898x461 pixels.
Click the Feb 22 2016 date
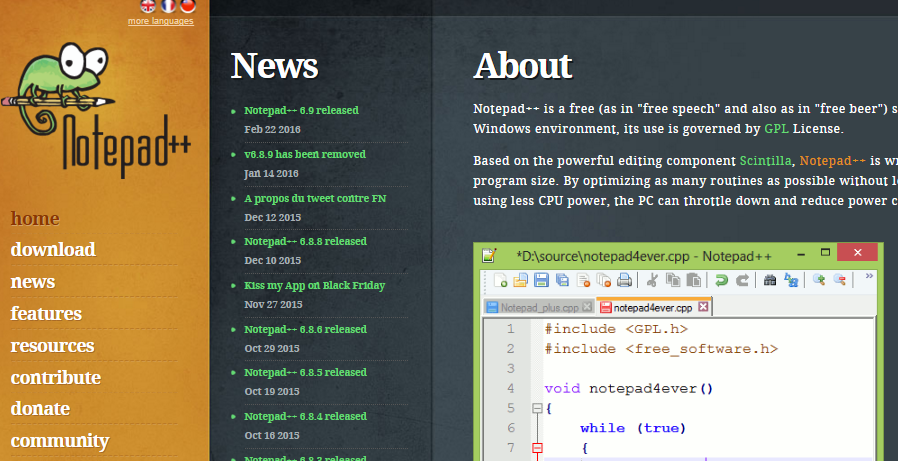click(272, 129)
